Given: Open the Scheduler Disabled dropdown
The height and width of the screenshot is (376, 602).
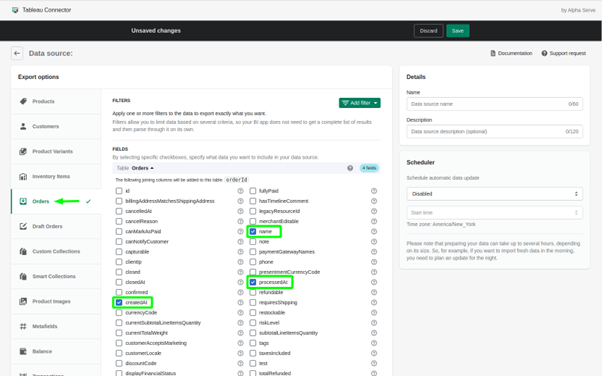Looking at the screenshot, I should [494, 194].
